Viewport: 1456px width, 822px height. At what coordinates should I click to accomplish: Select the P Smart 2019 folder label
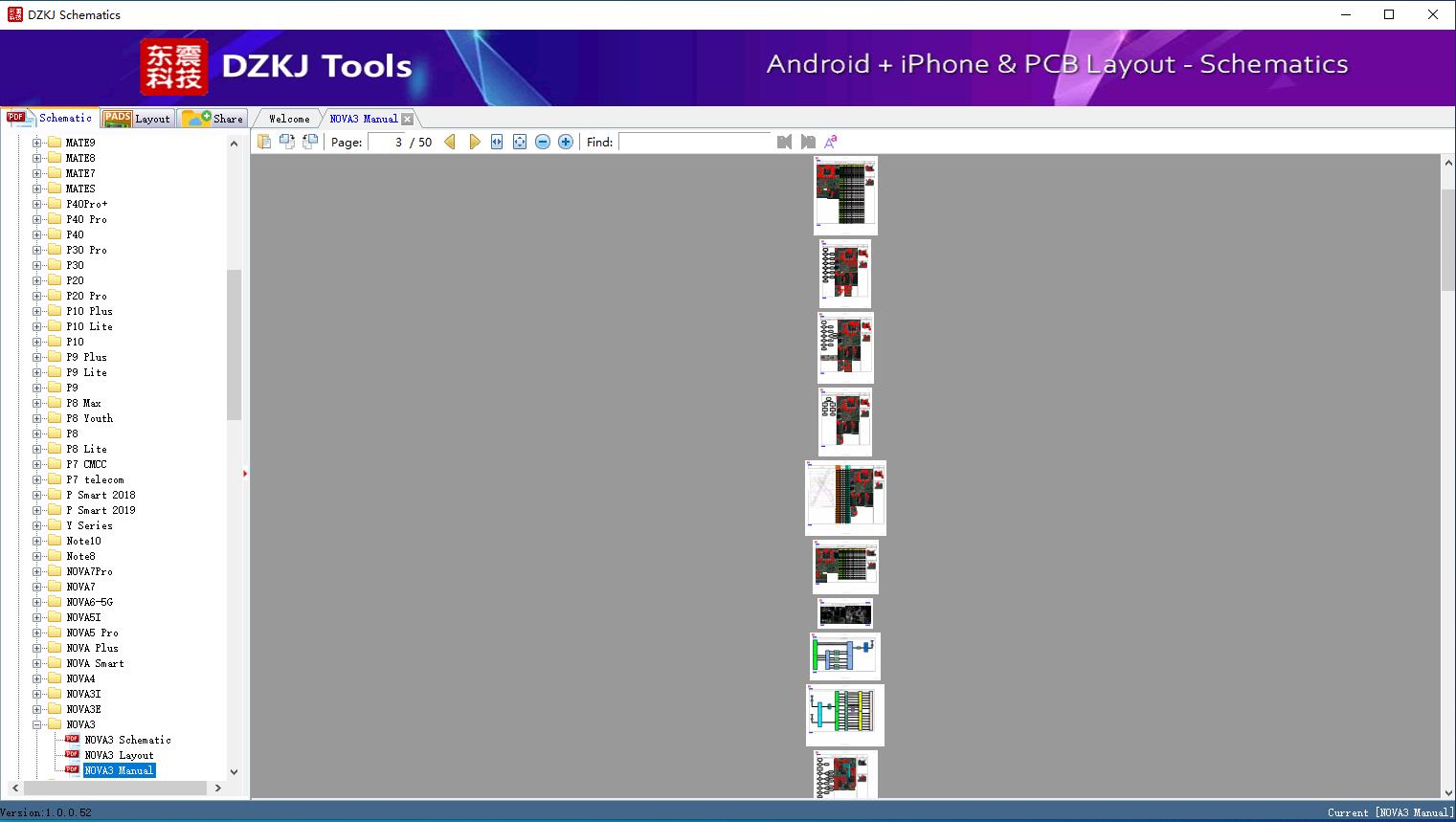coord(101,510)
